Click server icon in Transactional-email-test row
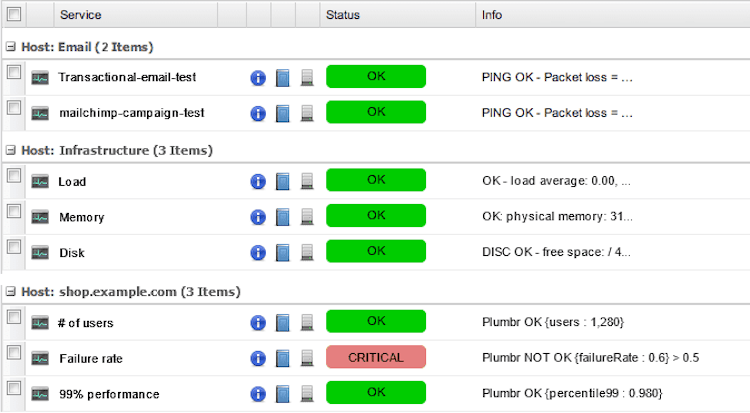Screen dimensions: 750x413 [x=307, y=78]
